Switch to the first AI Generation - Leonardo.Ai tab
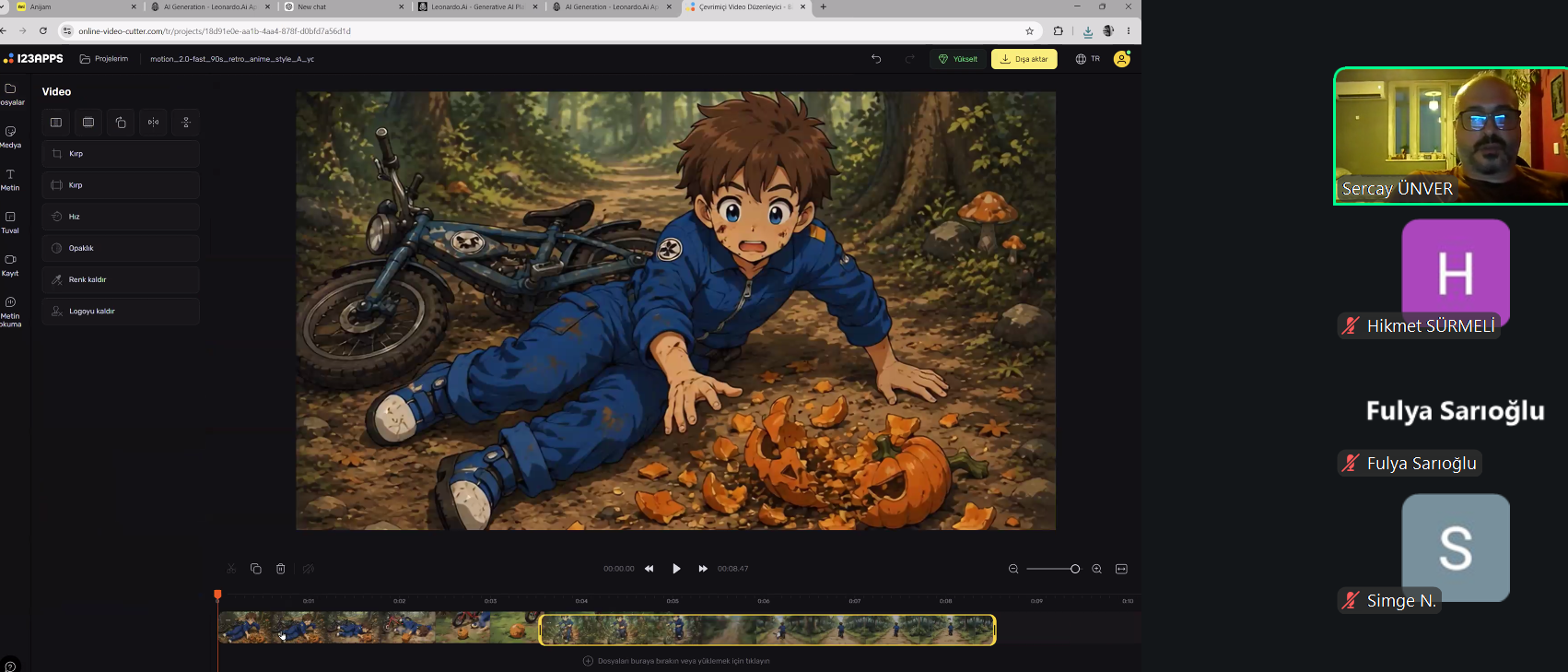 tap(210, 7)
